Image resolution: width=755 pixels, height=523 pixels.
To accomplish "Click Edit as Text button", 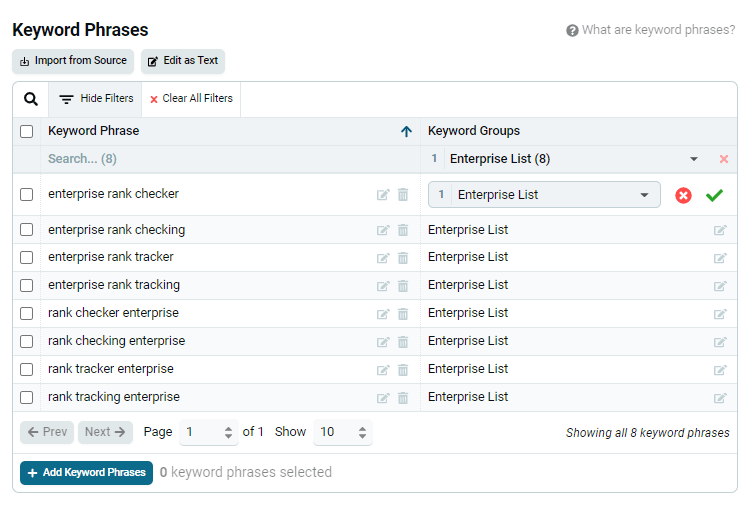I will tap(183, 61).
